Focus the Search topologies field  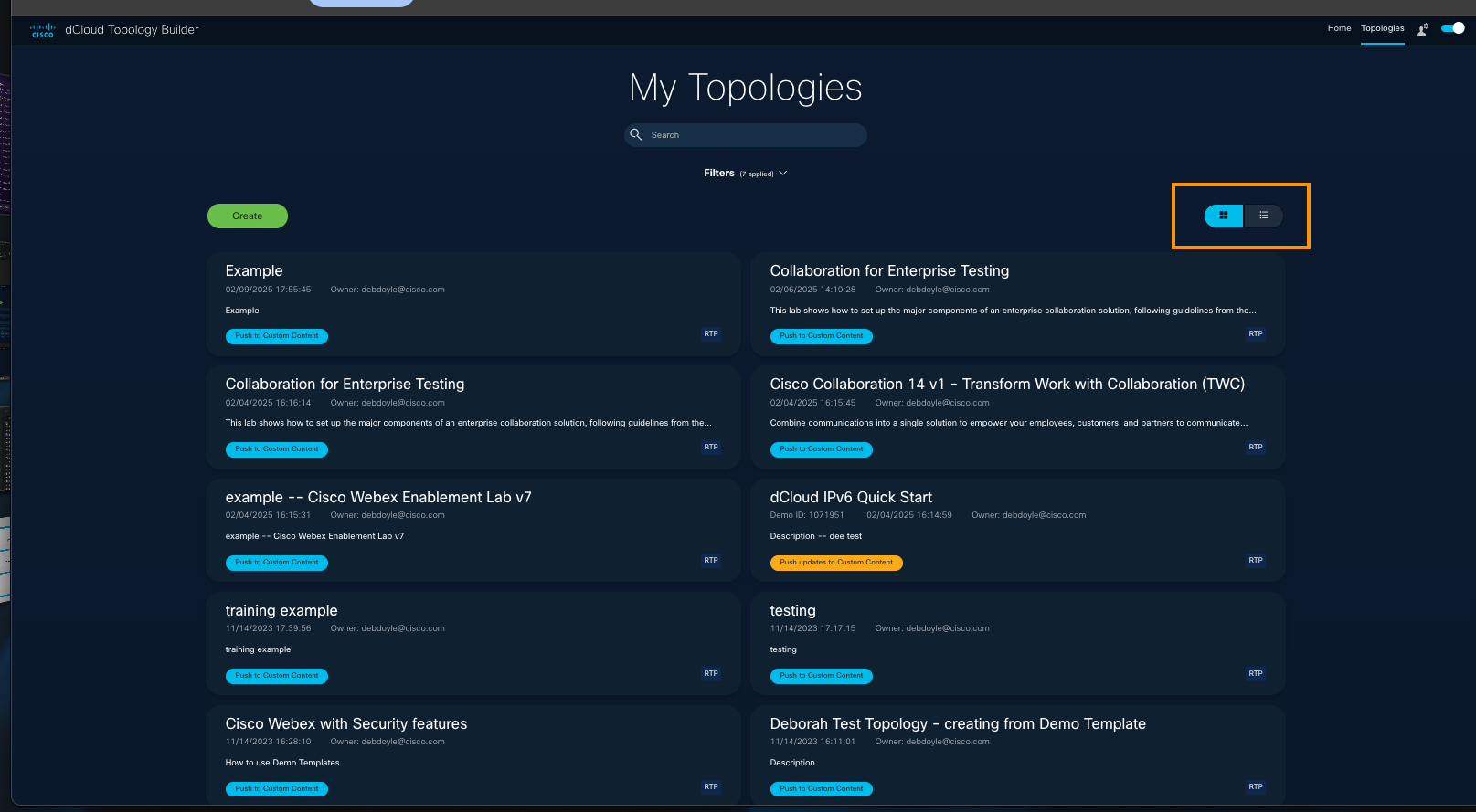pos(746,135)
